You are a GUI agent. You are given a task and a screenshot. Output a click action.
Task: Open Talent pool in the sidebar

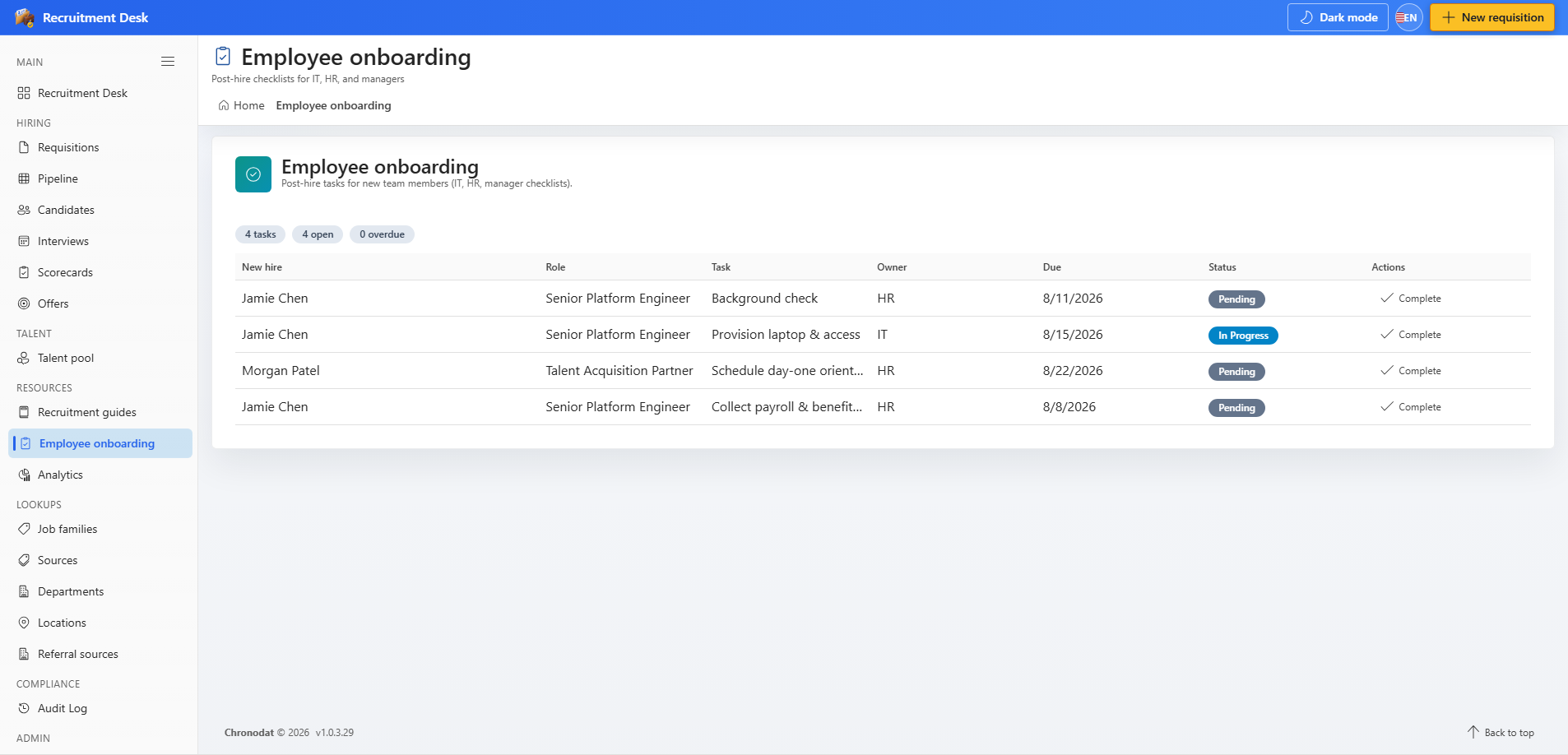tap(100, 358)
